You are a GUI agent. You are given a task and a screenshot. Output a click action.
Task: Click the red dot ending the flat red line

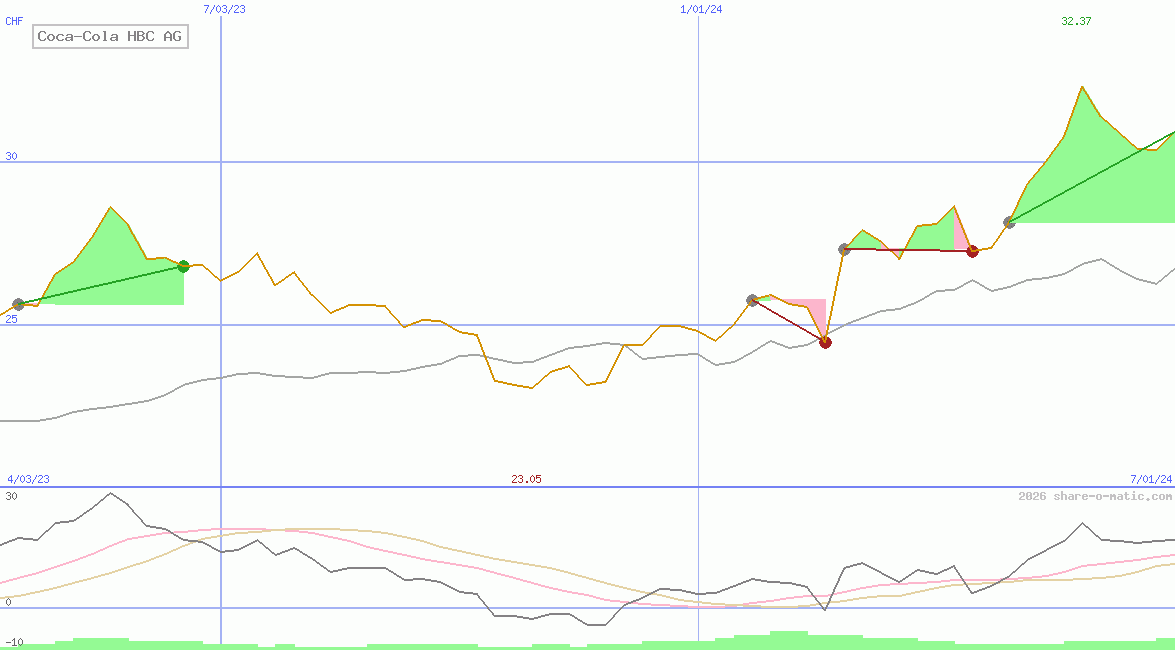tap(972, 251)
